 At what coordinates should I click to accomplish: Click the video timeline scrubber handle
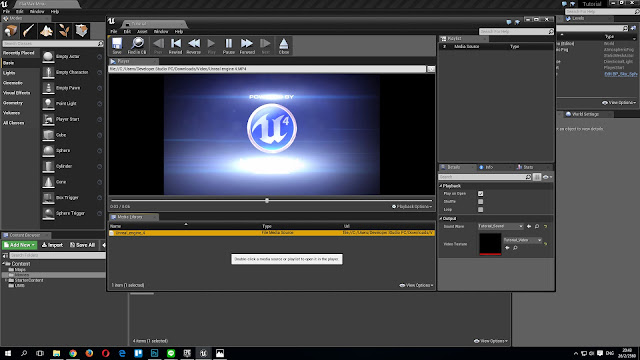coord(267,200)
